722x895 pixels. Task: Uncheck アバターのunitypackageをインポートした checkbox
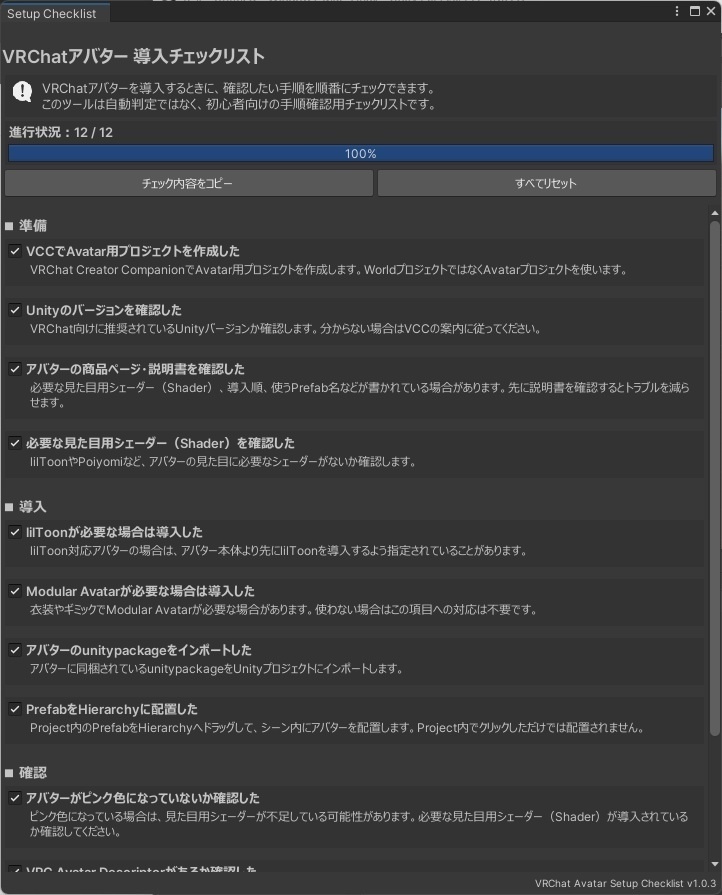pos(15,650)
